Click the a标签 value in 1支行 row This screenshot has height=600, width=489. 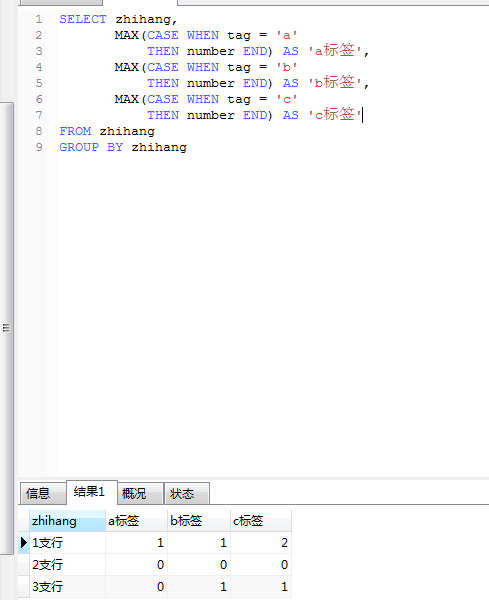click(x=136, y=543)
